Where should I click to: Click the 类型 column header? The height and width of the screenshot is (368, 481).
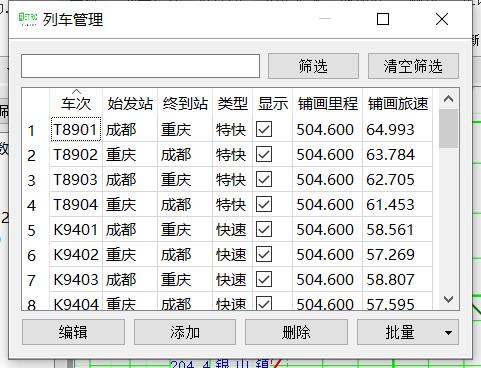click(x=233, y=103)
